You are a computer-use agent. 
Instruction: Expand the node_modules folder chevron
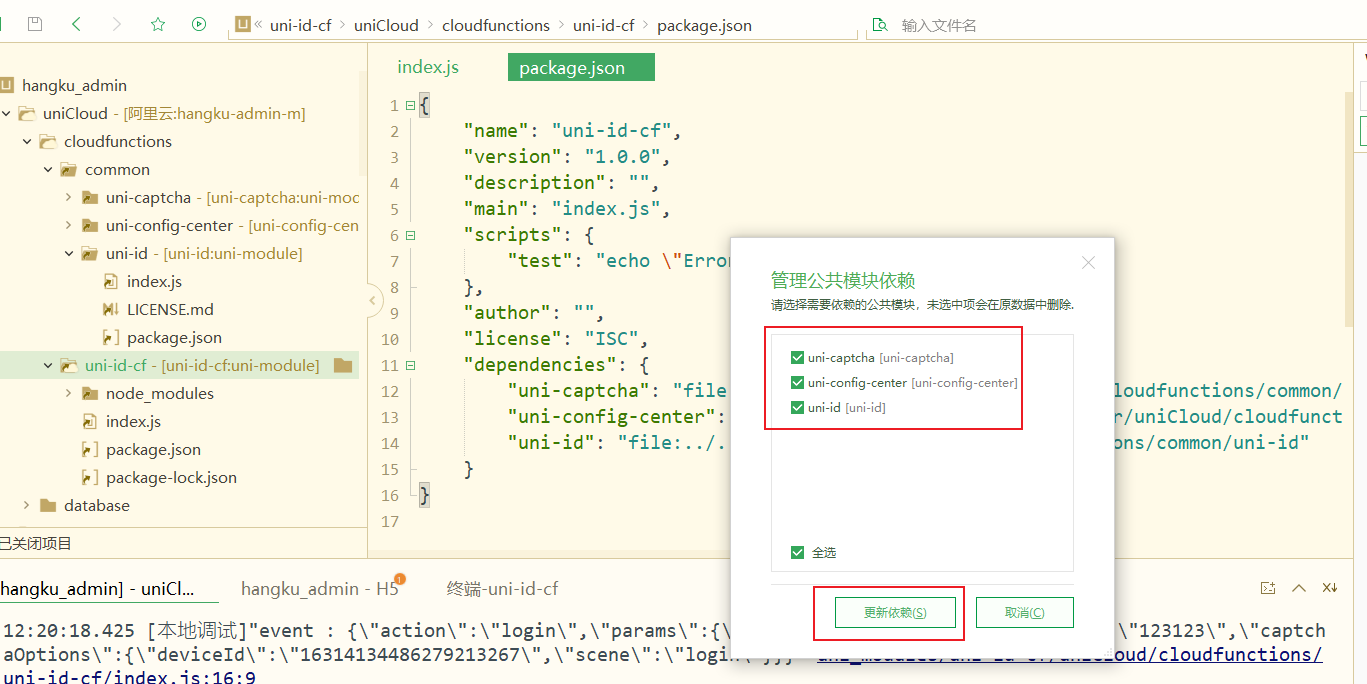(69, 394)
